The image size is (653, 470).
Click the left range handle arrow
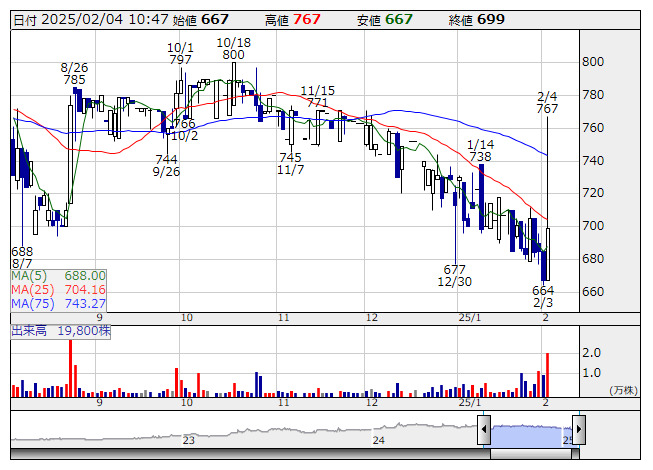484,429
